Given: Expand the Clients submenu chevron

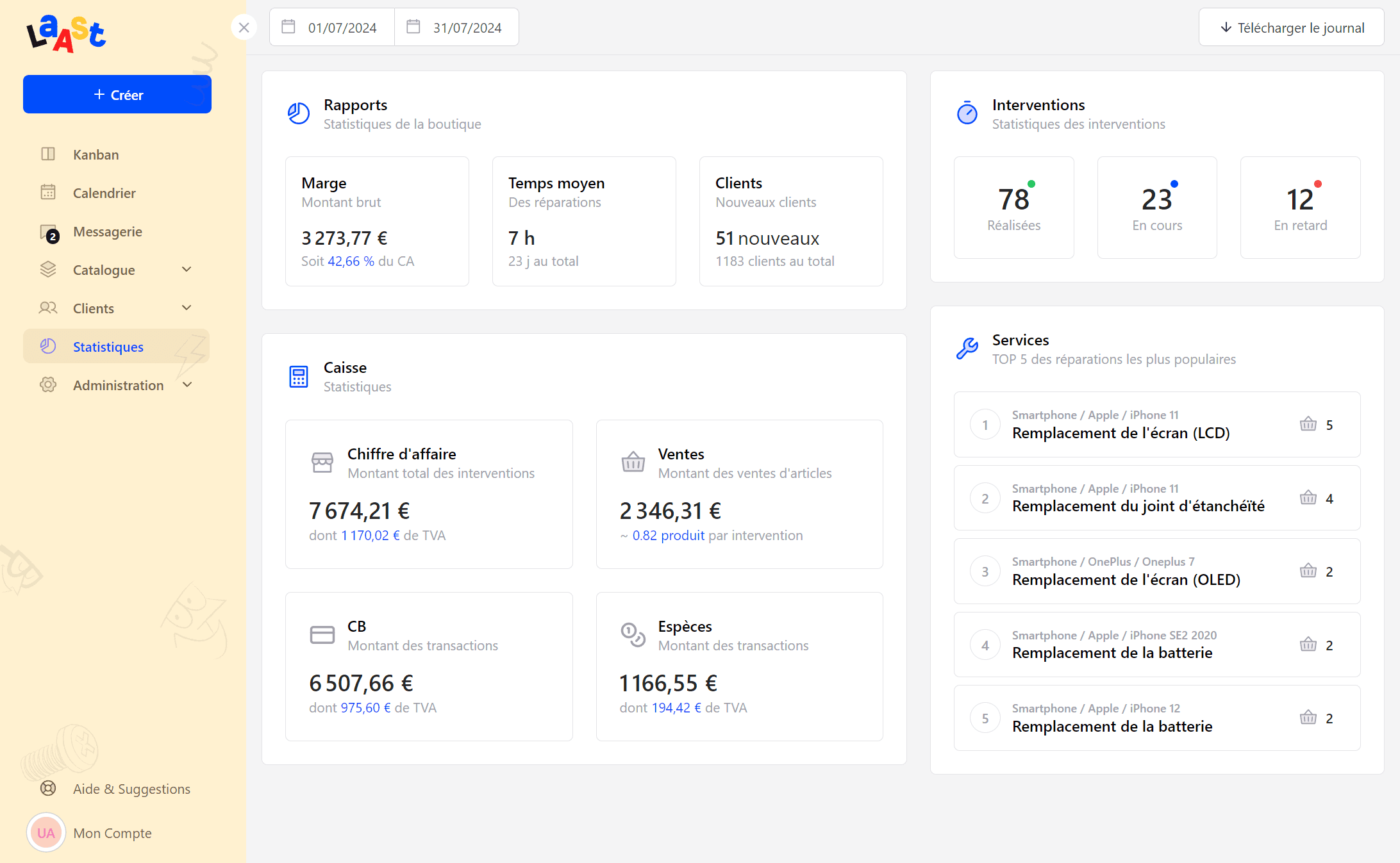Looking at the screenshot, I should coord(187,308).
